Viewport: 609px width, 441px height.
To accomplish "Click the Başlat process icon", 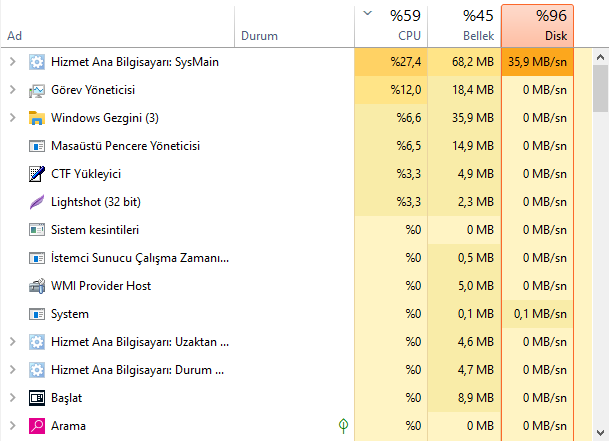I will pos(37,398).
